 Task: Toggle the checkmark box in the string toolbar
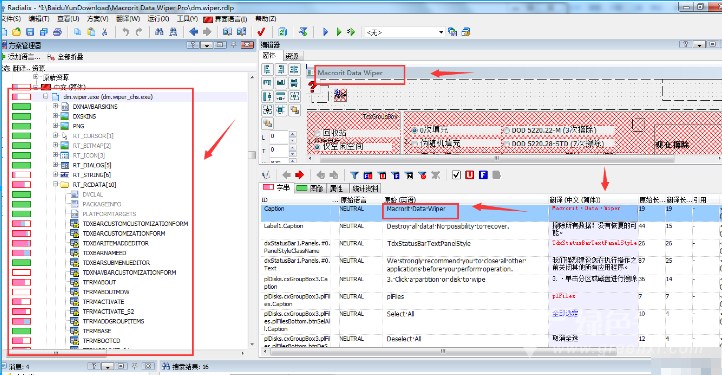tap(456, 175)
